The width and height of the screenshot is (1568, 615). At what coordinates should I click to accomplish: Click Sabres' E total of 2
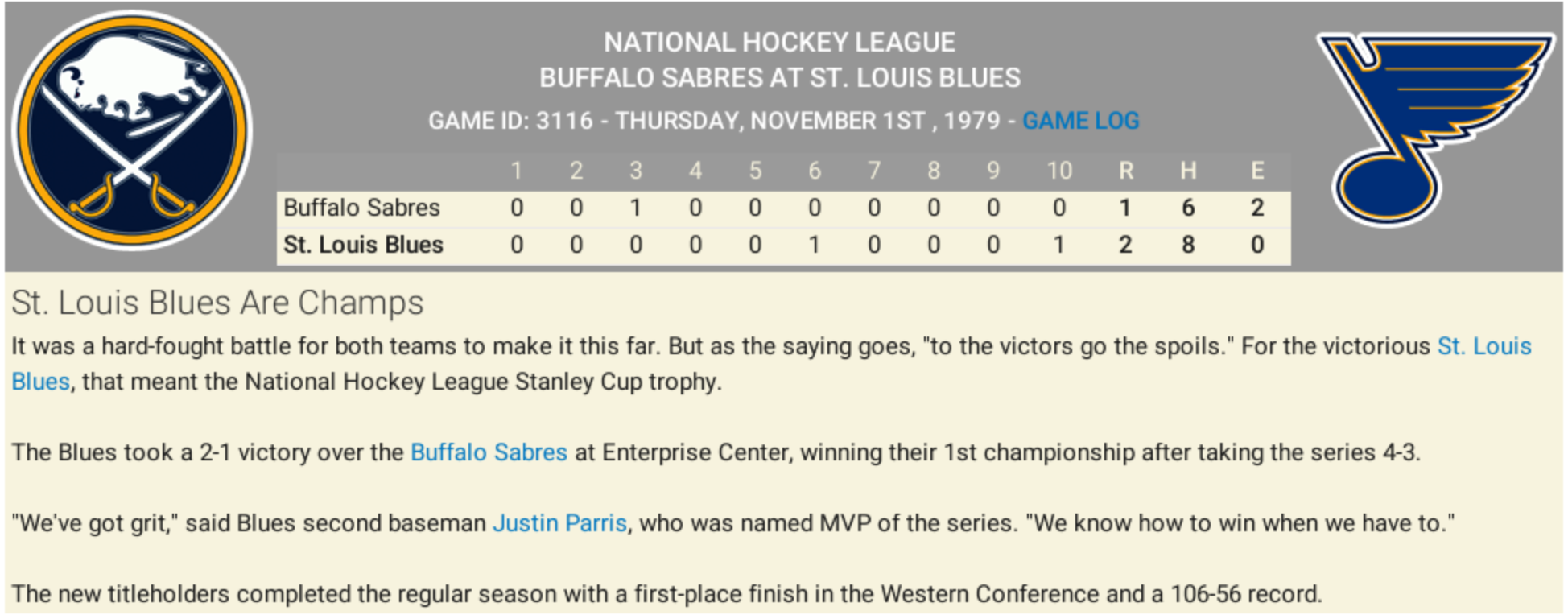pyautogui.click(x=1257, y=208)
